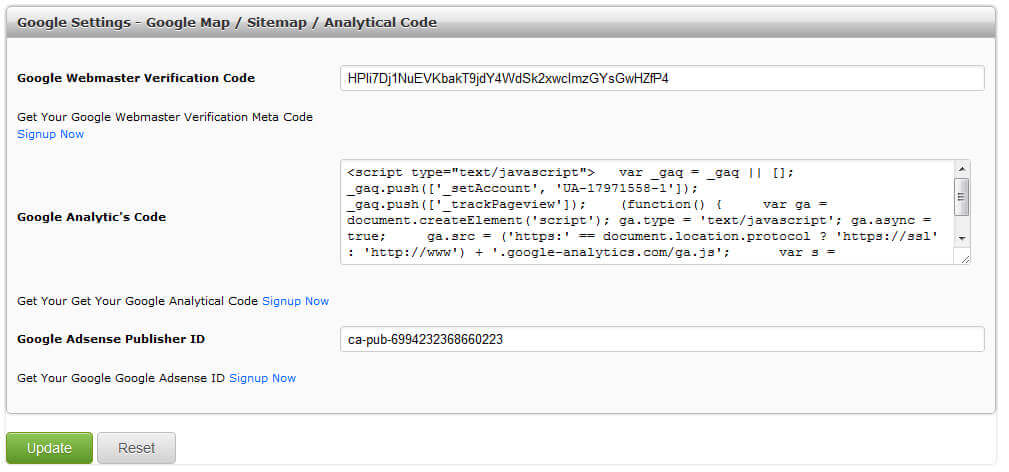Screen dimensions: 1009x472
Task: Click the Google Adsense Publisher ID label
Action: click(x=111, y=339)
